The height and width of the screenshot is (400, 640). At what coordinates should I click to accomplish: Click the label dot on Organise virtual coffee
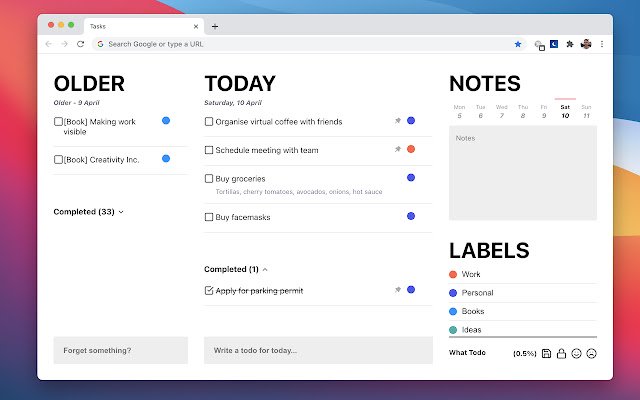tap(411, 120)
